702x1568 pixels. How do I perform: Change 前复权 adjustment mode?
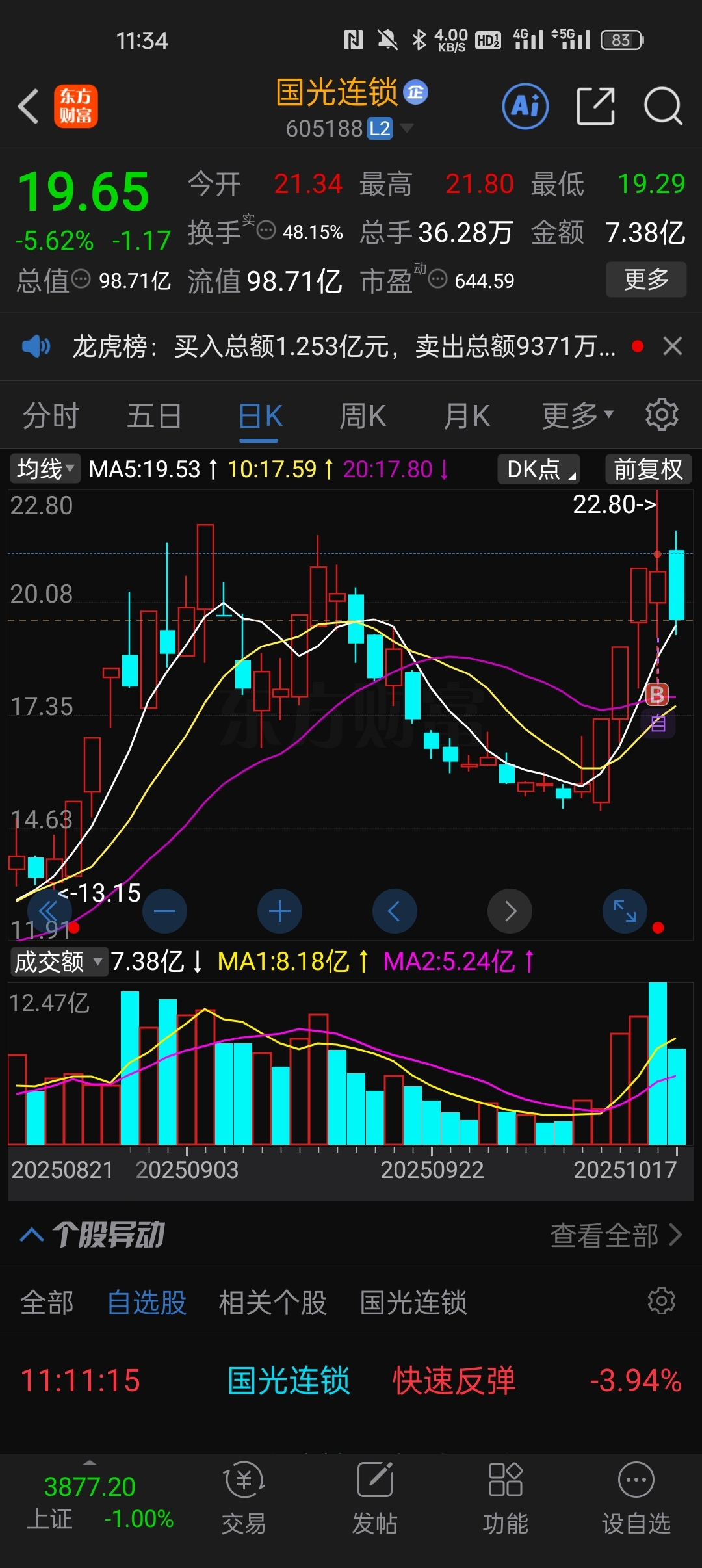pos(648,469)
